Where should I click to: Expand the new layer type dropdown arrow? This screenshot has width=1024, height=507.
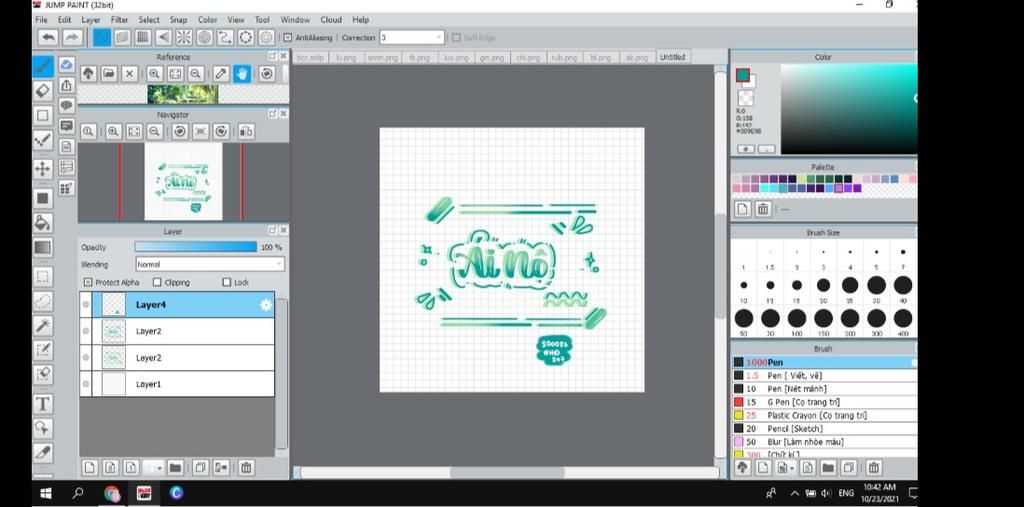(159, 468)
